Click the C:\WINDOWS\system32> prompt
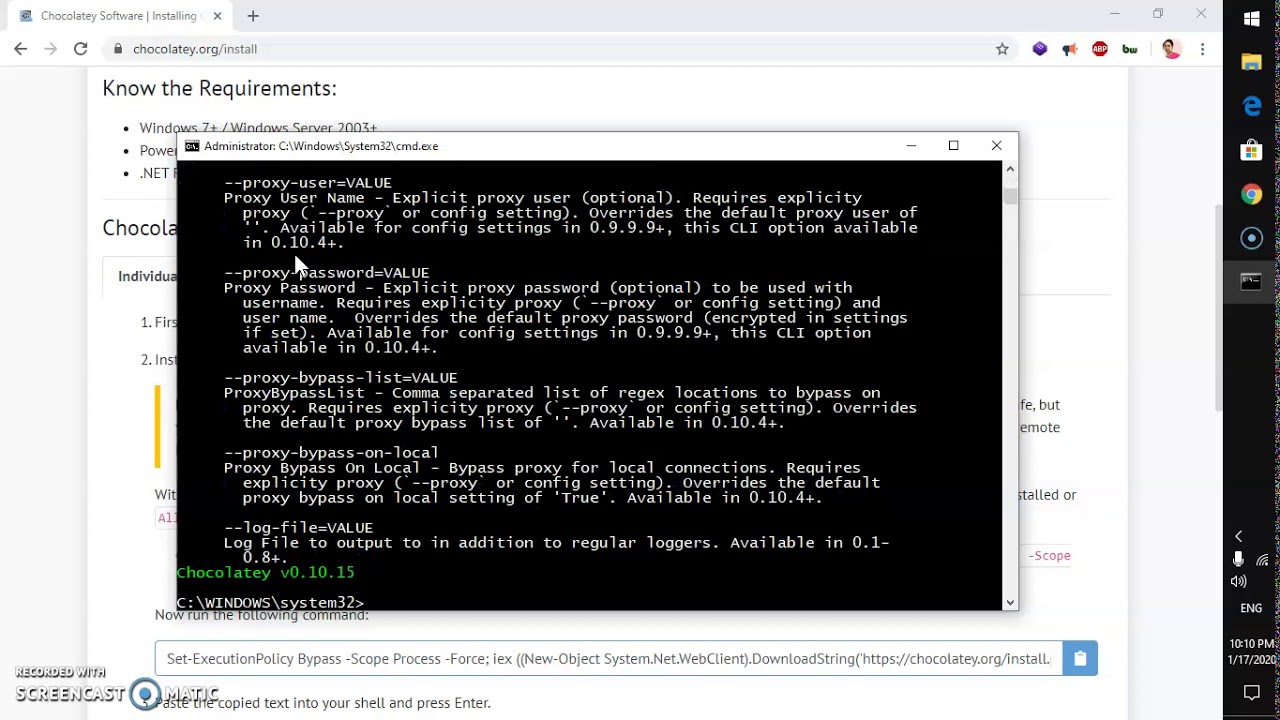 pos(270,603)
